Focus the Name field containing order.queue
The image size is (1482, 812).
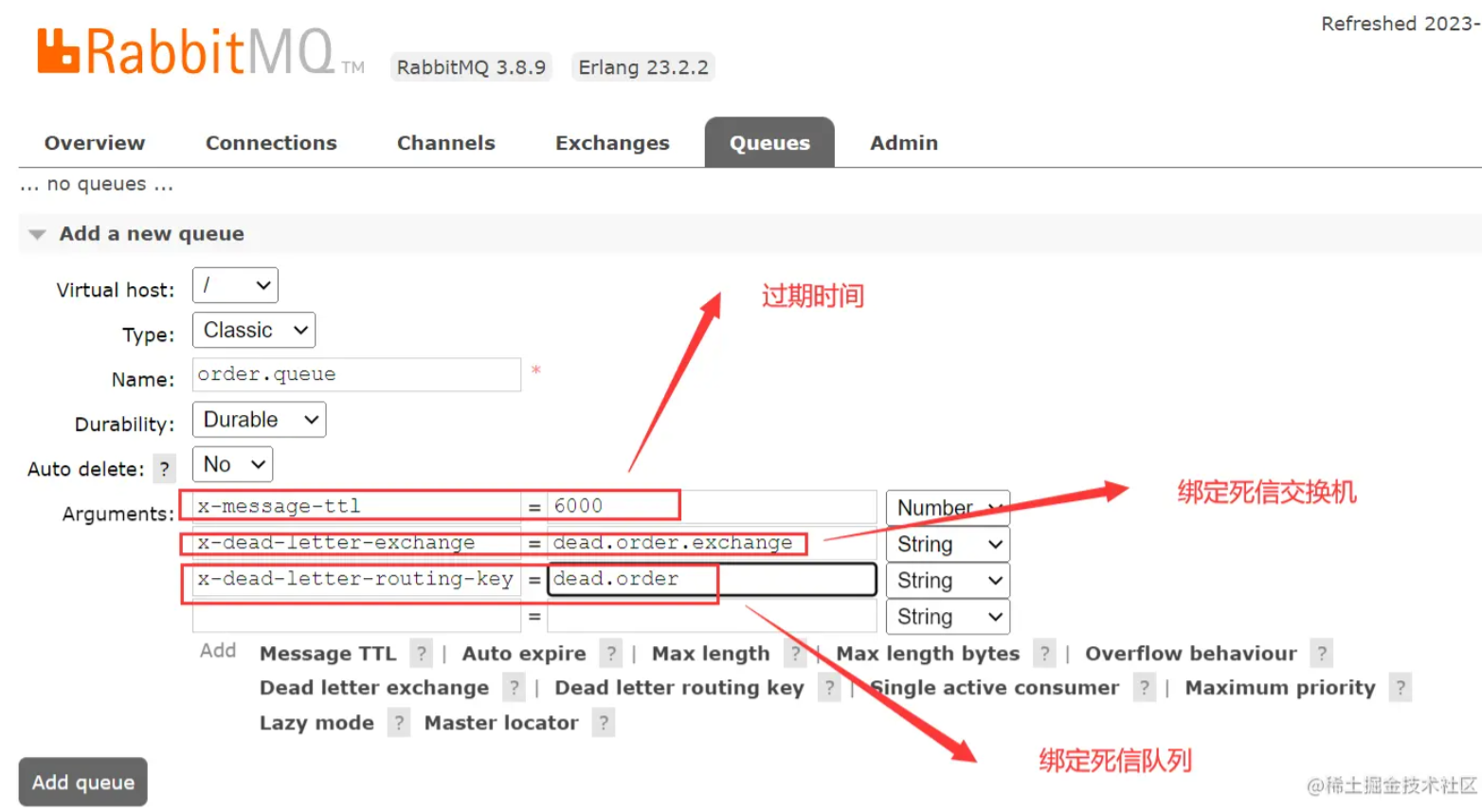[356, 374]
